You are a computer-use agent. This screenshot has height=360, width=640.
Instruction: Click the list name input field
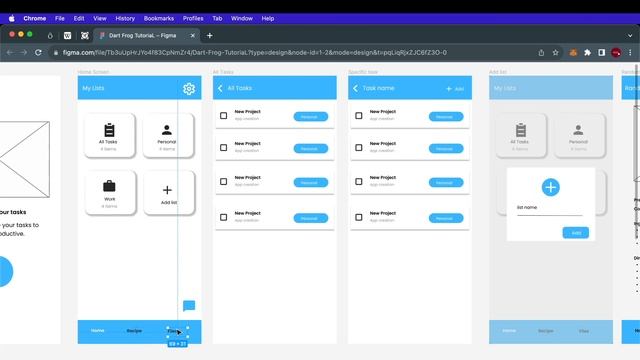[x=549, y=209]
